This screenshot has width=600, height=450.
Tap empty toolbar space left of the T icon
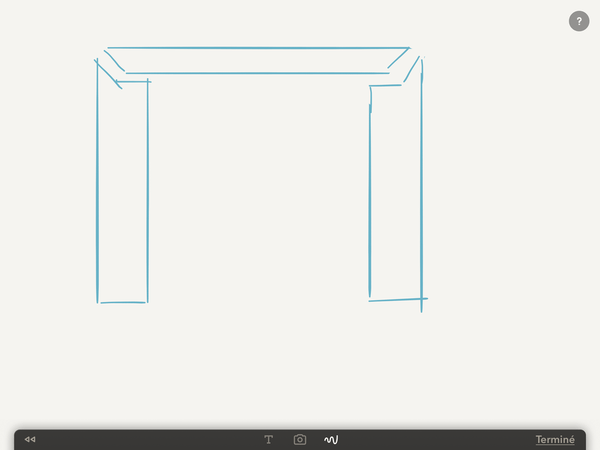point(150,439)
